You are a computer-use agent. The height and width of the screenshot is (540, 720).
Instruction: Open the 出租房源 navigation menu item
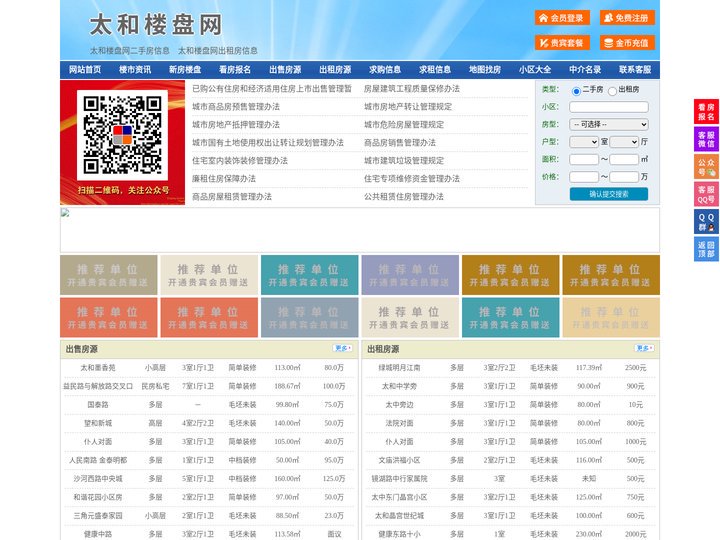coord(335,70)
